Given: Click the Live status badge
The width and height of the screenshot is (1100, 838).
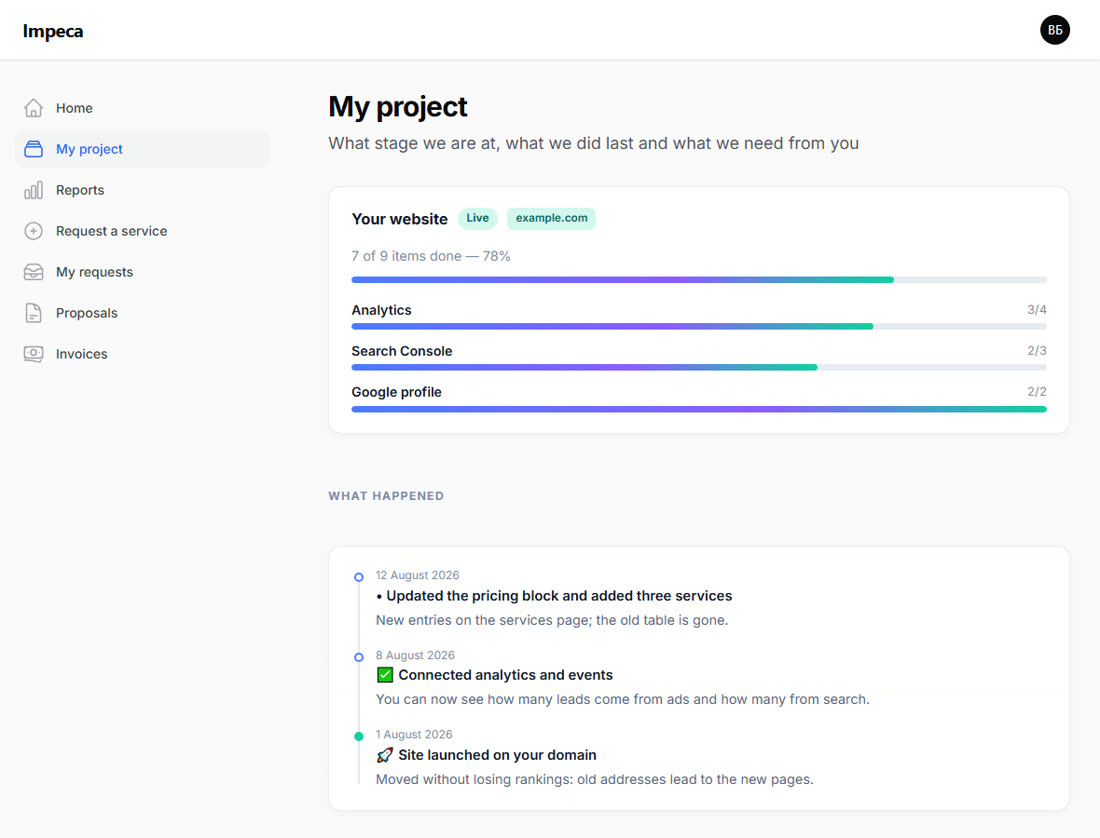Looking at the screenshot, I should tap(478, 218).
